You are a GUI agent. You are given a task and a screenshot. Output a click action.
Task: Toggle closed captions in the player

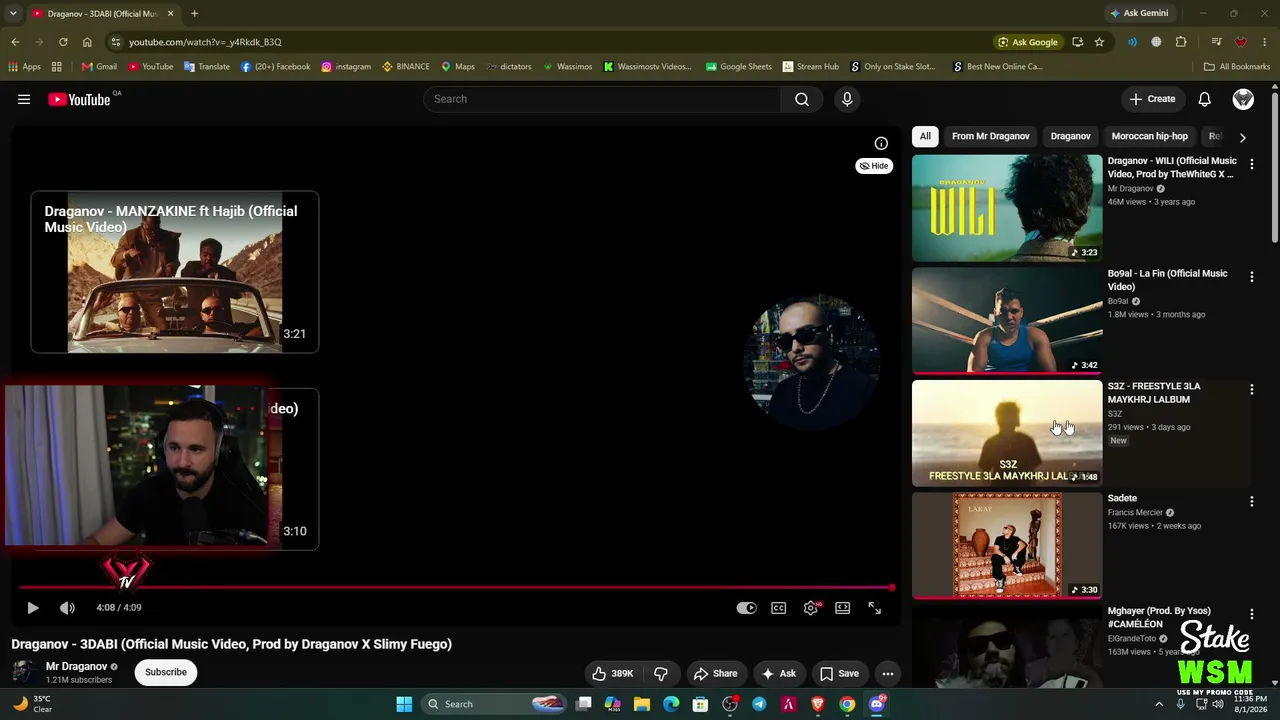[779, 608]
